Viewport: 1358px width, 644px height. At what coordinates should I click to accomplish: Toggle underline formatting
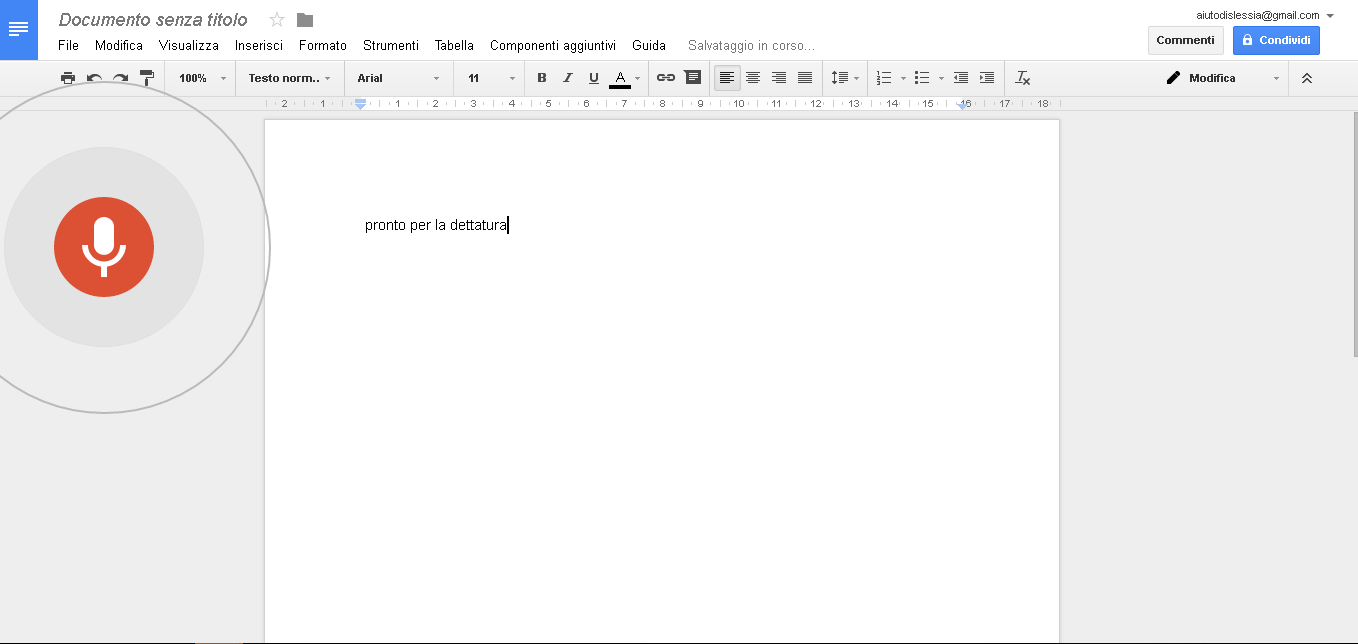coord(594,78)
